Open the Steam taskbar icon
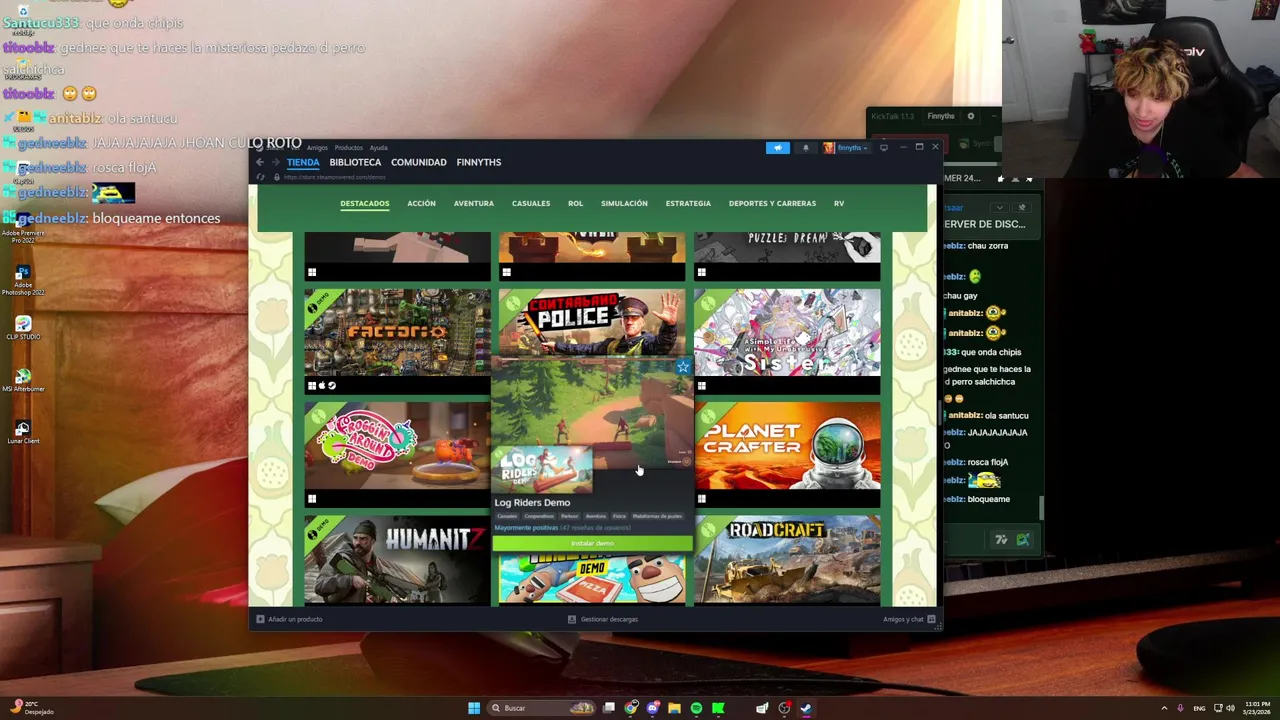The height and width of the screenshot is (720, 1280). click(805, 708)
